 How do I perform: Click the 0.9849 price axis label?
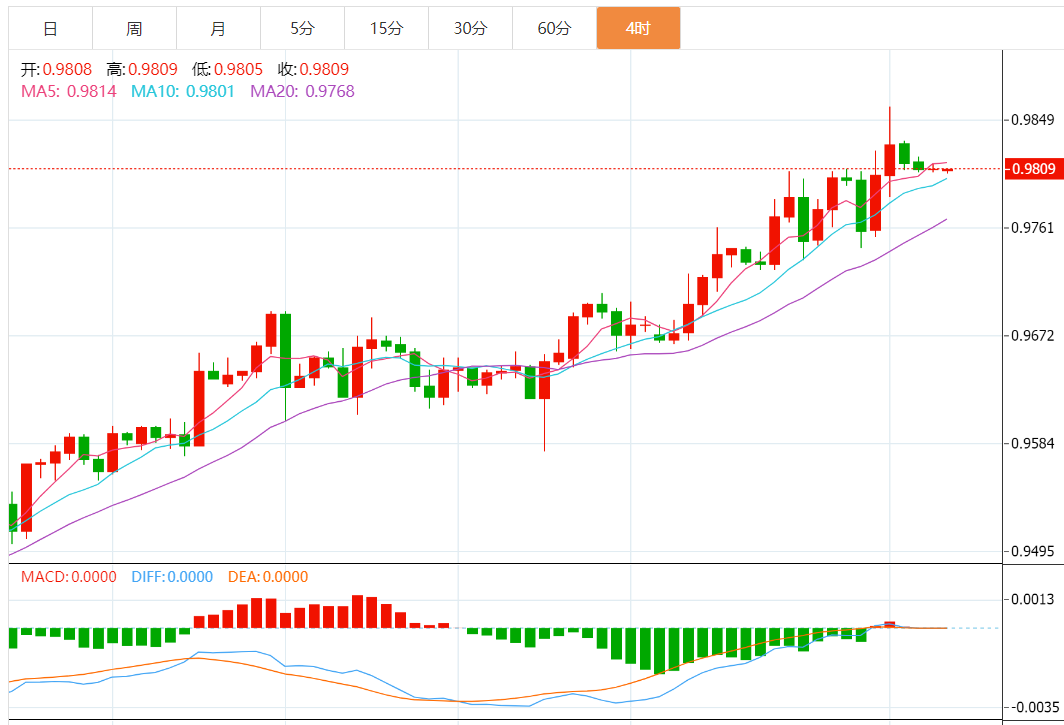[x=1033, y=121]
